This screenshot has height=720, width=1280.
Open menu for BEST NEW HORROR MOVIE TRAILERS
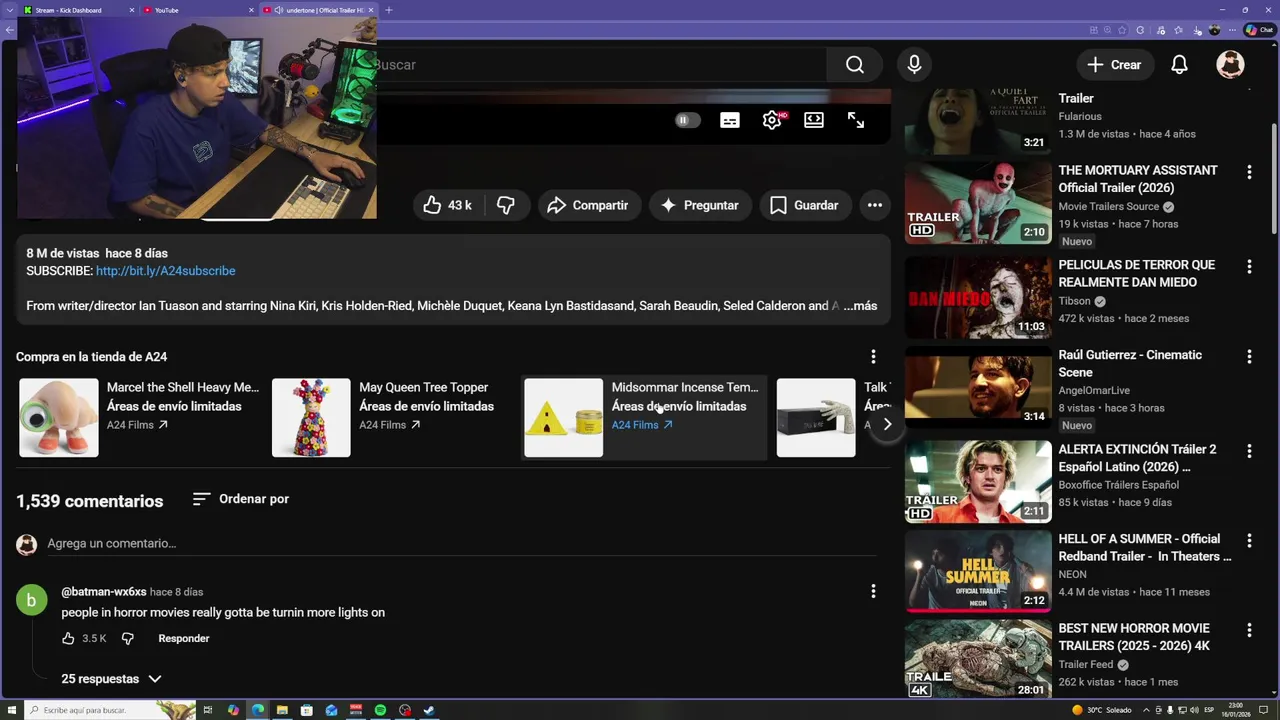pyautogui.click(x=1249, y=631)
